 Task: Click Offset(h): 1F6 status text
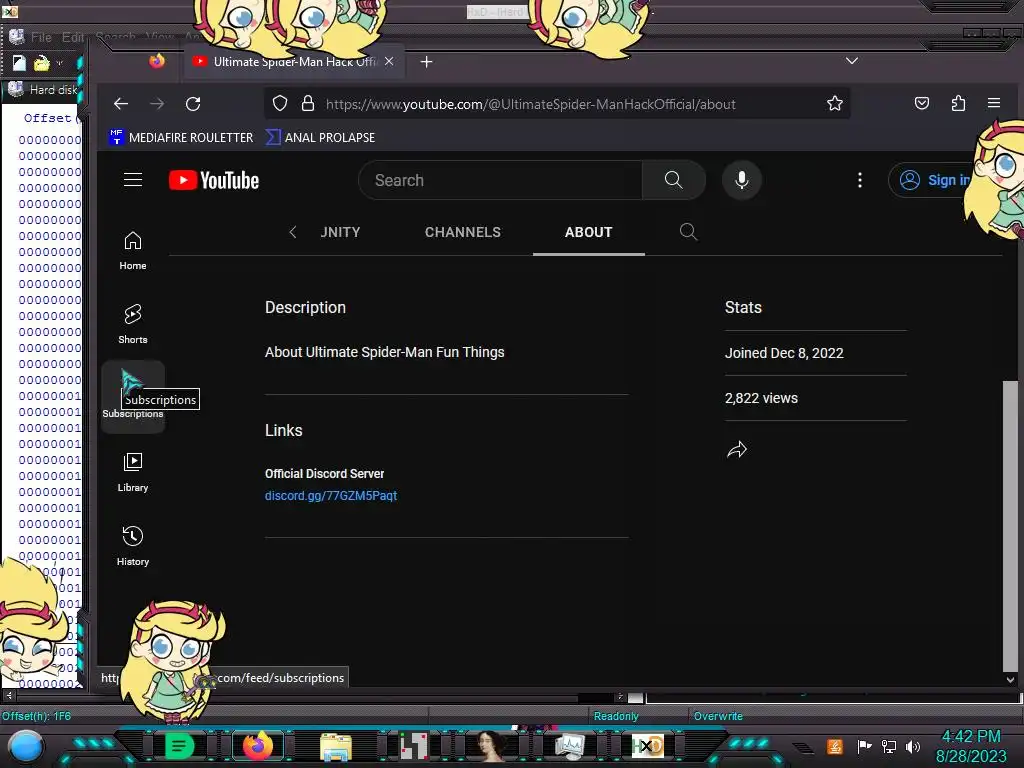37,716
